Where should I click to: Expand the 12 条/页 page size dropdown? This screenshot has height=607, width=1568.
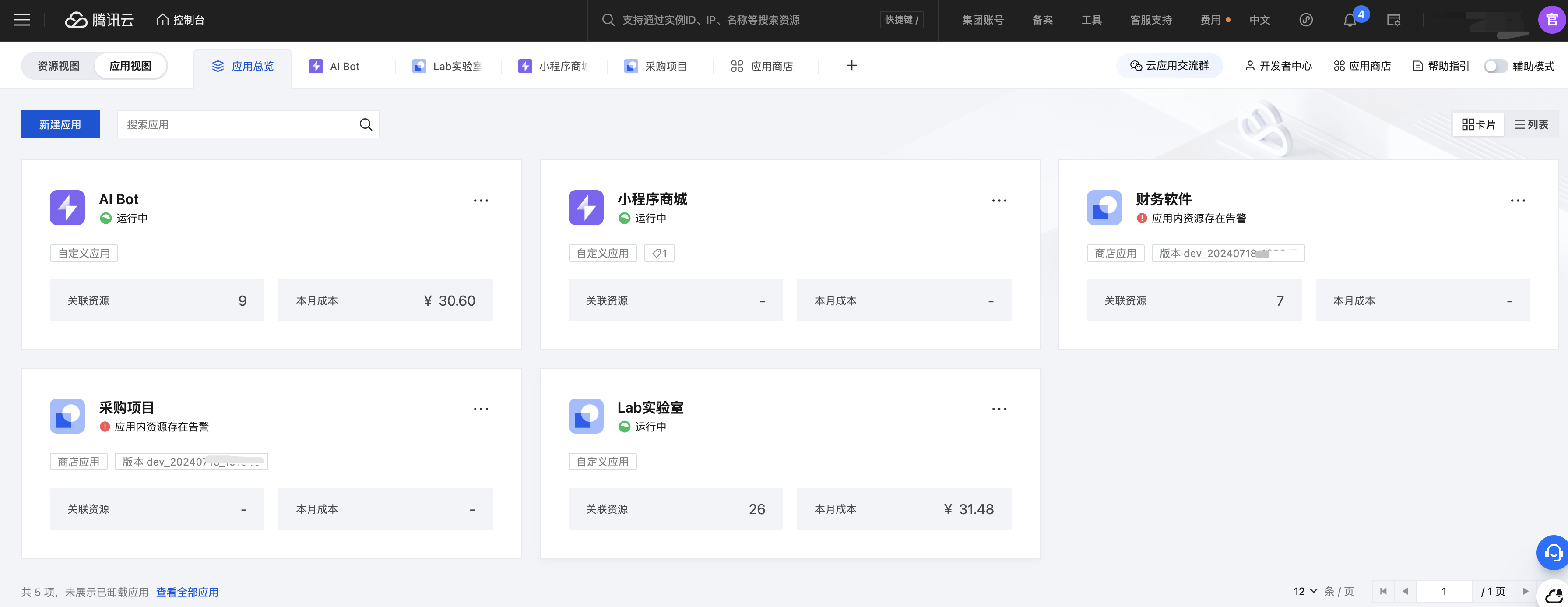pos(1305,591)
